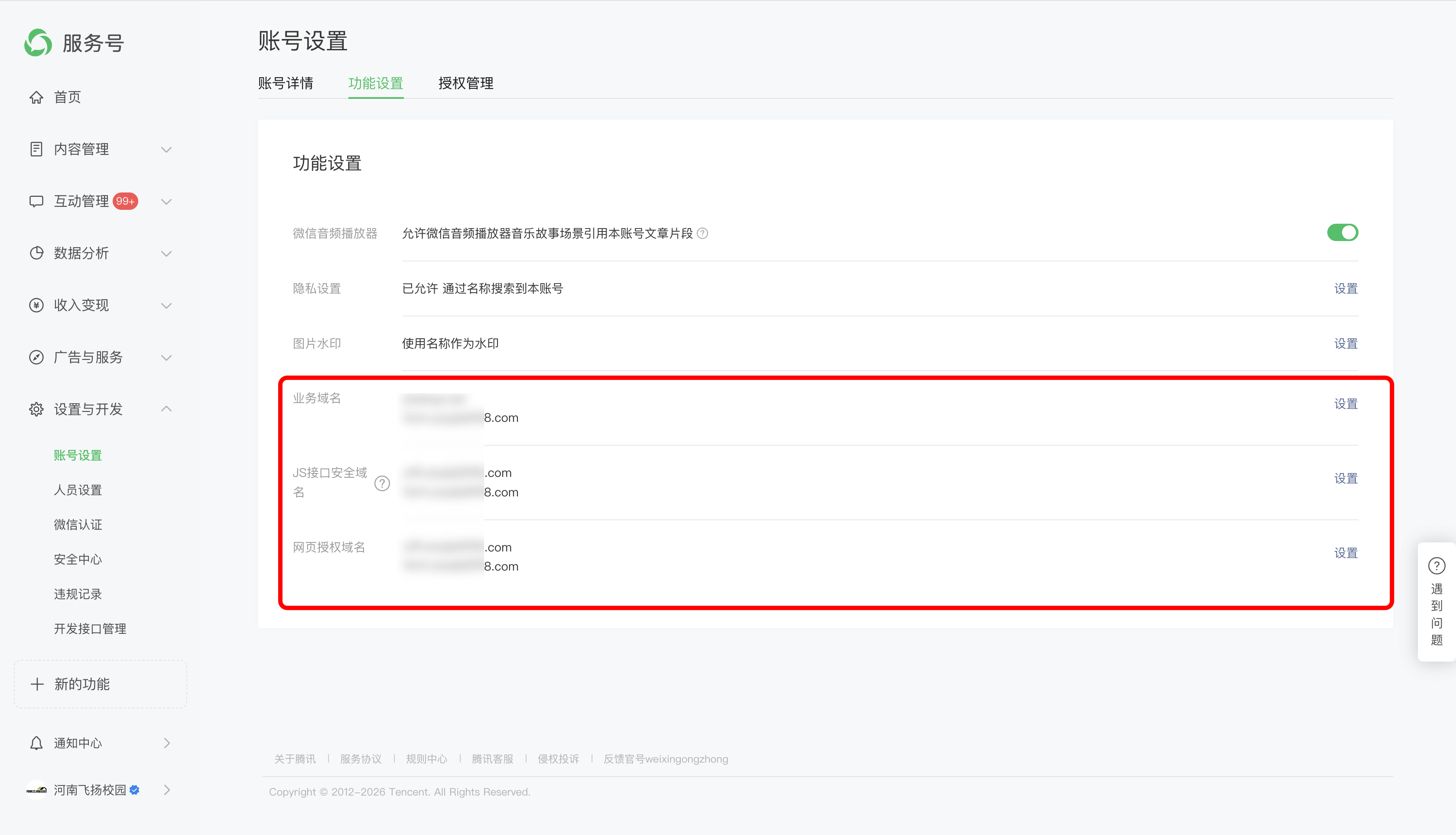
Task: Click the 广告与服务 compass icon
Action: click(36, 357)
